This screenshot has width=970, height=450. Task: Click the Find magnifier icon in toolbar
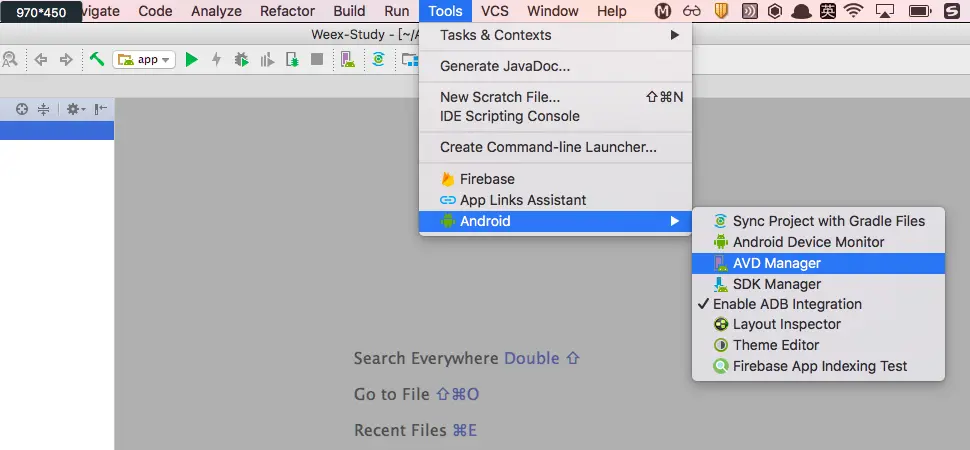click(x=9, y=59)
